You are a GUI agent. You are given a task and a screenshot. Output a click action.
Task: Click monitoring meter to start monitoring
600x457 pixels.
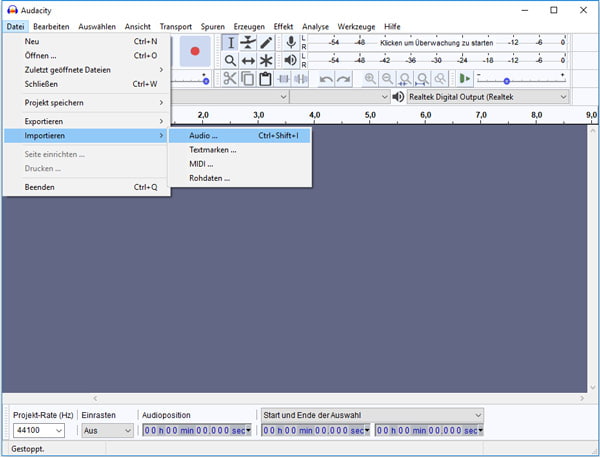click(x=436, y=43)
